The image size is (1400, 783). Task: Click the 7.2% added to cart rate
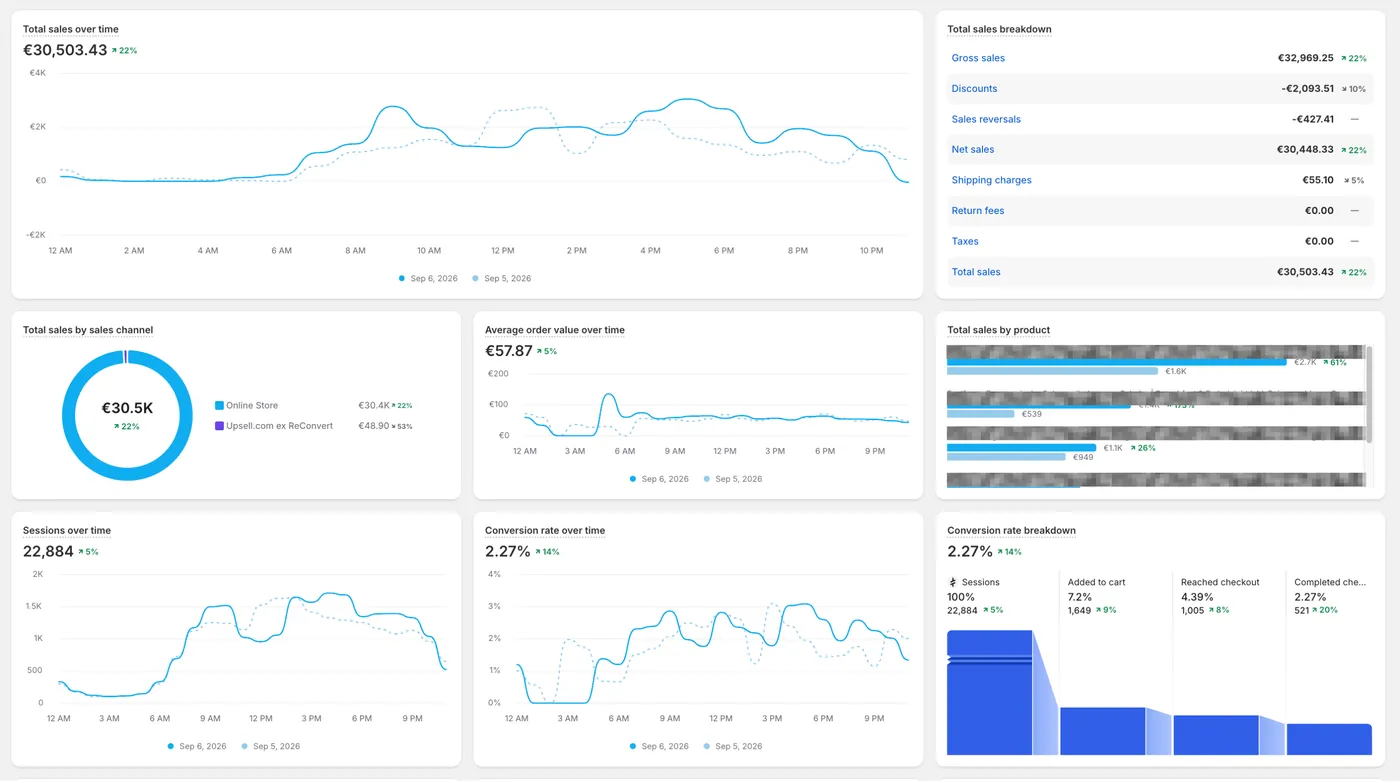1080,596
